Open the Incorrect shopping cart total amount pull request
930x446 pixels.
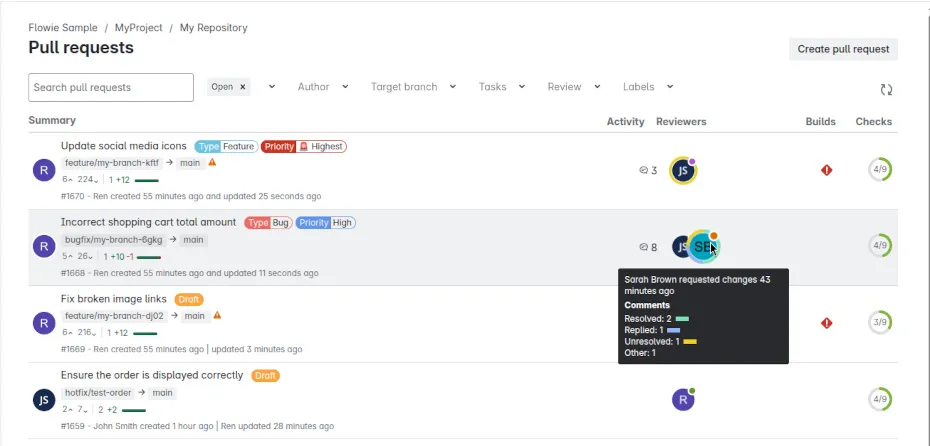pos(148,222)
